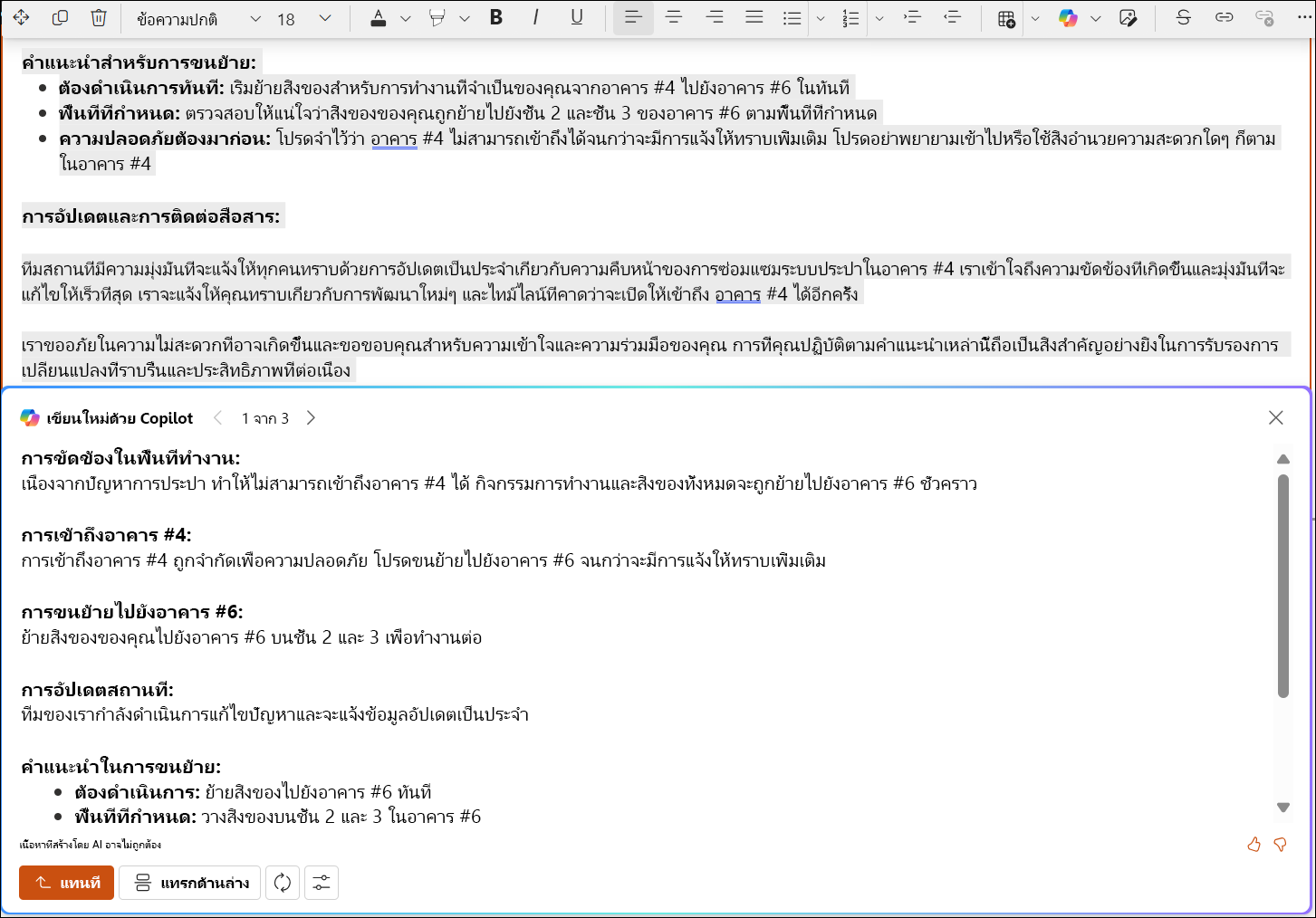Image resolution: width=1316 pixels, height=918 pixels.
Task: Click underlined อาคาร in safety bullet
Action: click(394, 139)
